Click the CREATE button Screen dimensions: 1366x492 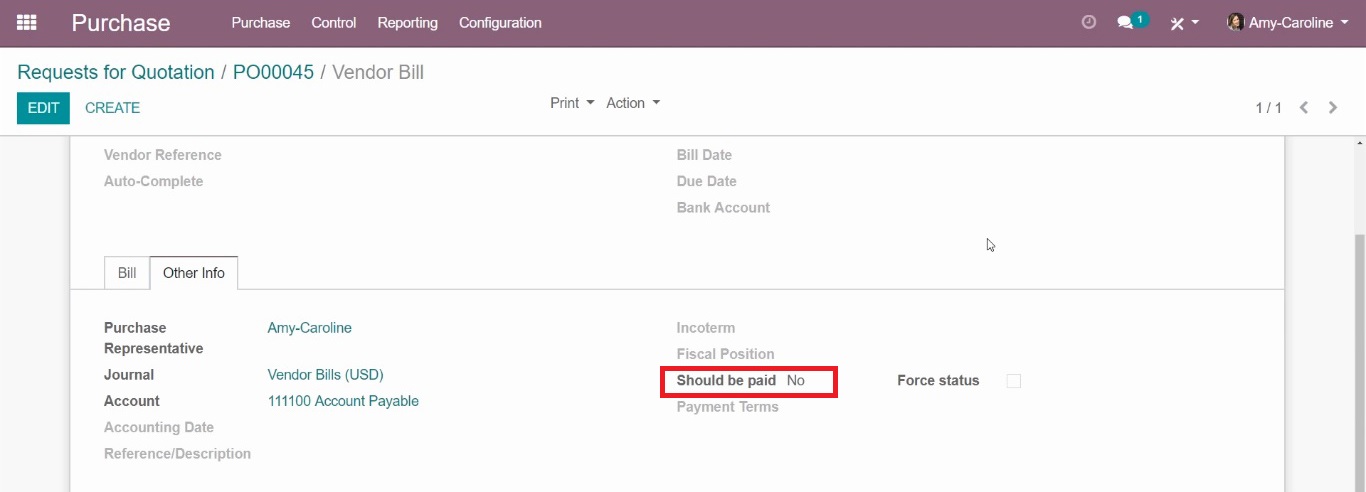[112, 108]
